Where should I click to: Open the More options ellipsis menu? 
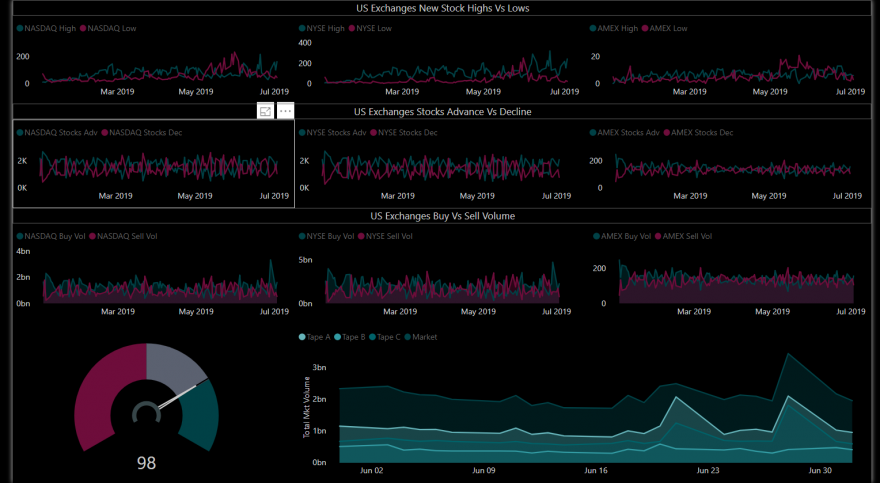[285, 111]
